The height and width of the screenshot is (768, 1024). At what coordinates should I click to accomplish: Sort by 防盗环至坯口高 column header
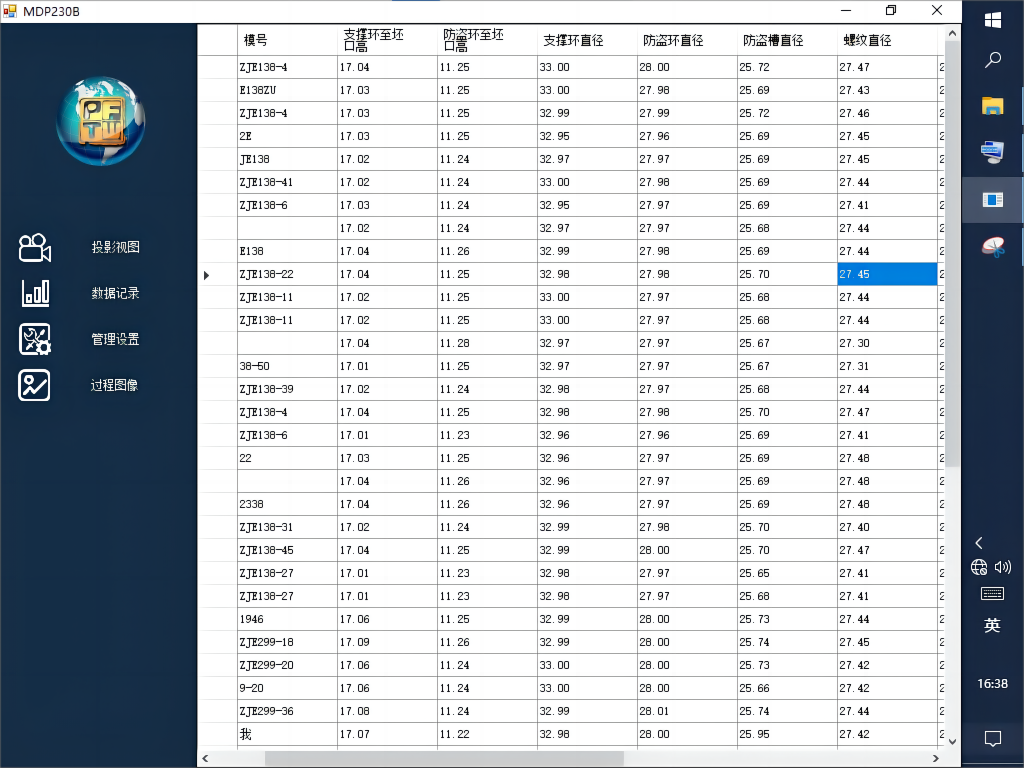487,40
